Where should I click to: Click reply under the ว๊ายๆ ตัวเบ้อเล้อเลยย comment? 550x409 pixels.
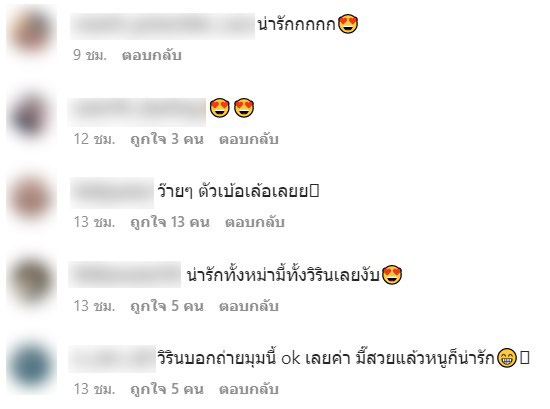[255, 222]
